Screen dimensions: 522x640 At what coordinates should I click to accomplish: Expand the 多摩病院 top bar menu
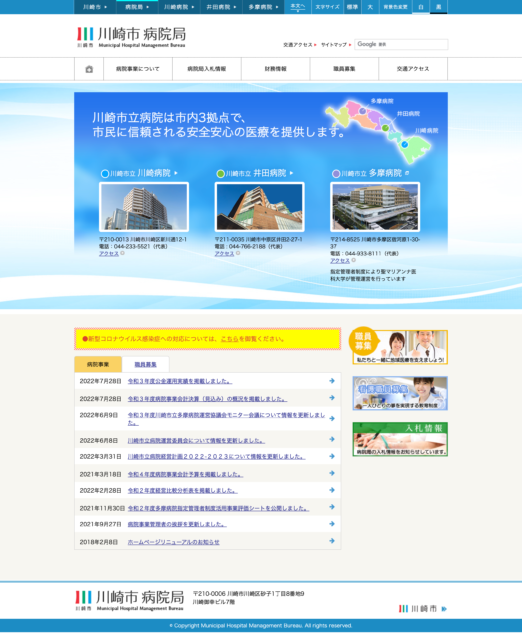[x=263, y=7]
